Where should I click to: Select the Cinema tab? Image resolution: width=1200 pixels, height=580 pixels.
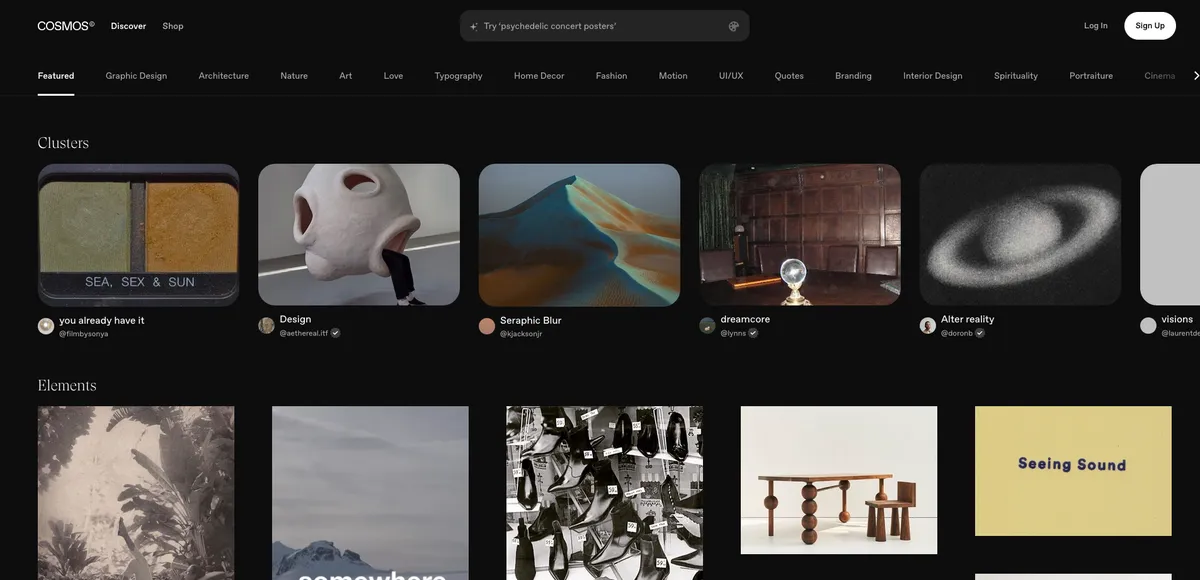(x=1160, y=76)
